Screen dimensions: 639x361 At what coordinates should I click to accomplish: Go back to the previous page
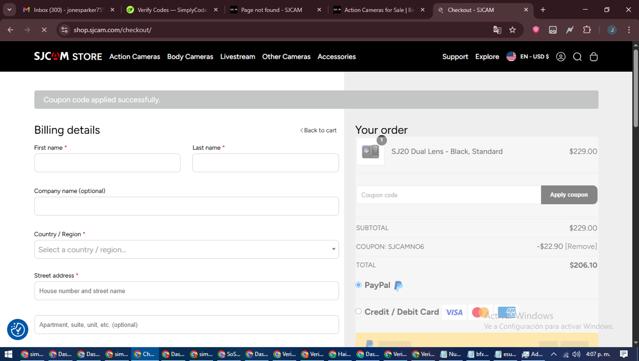click(x=11, y=30)
